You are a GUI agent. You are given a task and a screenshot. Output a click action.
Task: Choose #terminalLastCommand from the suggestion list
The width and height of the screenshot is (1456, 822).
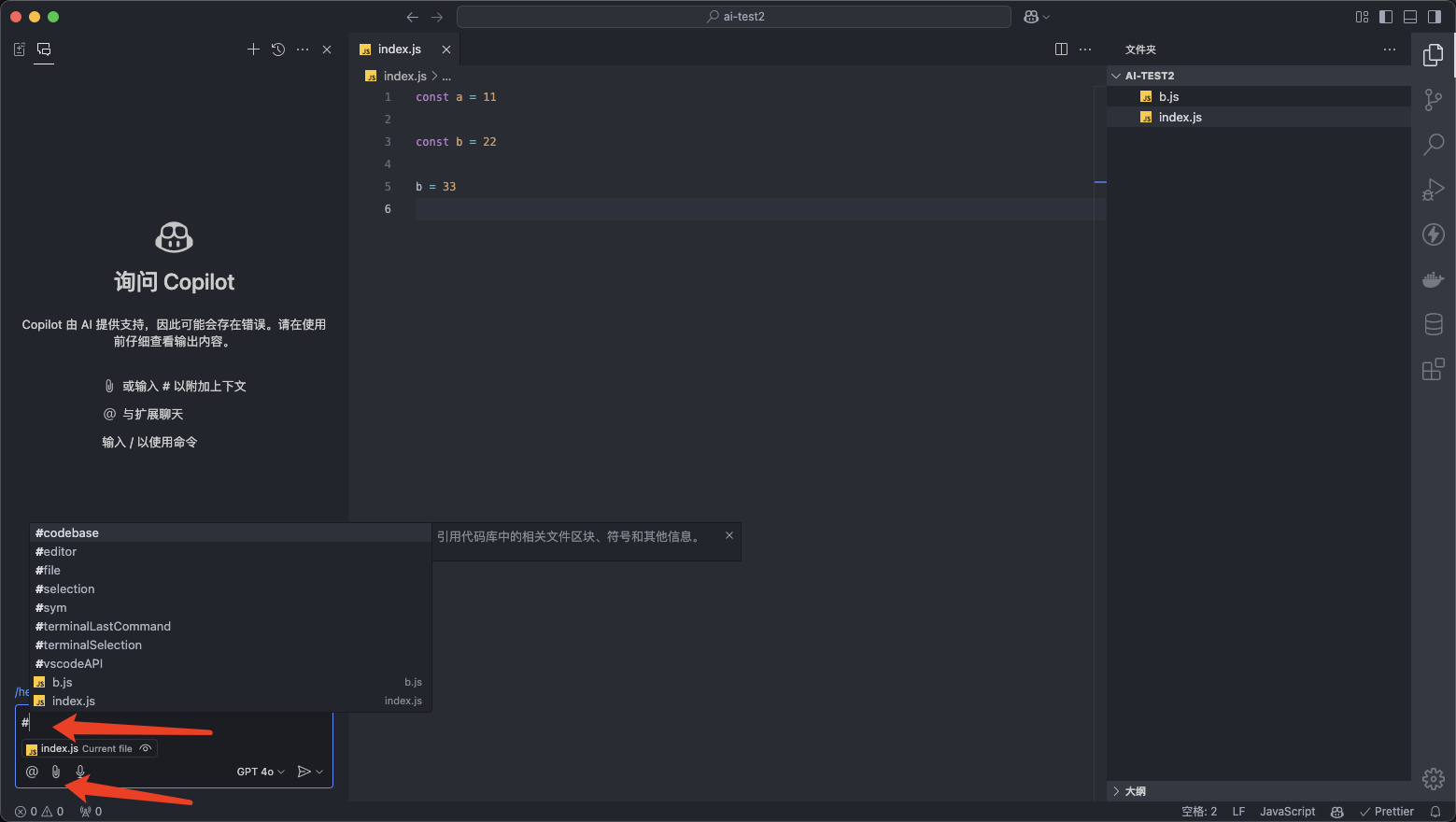(231, 626)
